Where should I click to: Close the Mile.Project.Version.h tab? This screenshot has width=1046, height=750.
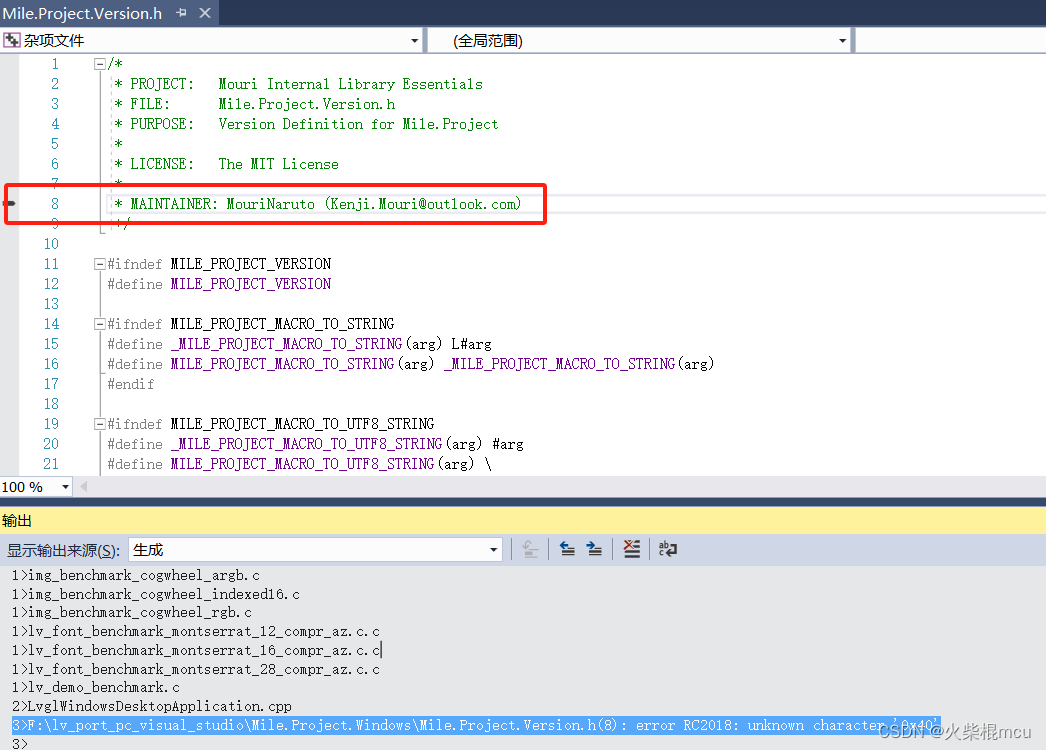tap(206, 13)
